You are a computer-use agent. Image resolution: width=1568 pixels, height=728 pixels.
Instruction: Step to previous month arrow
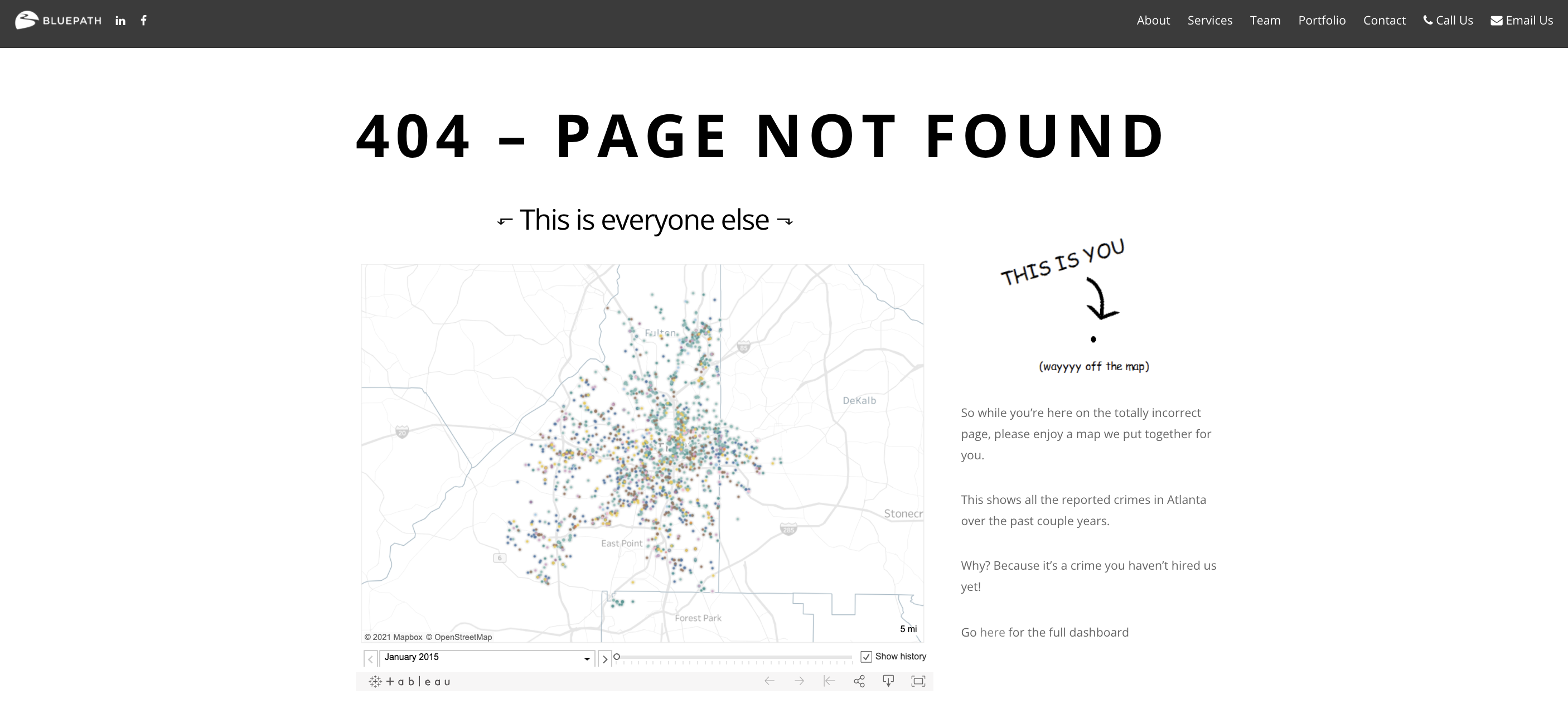[x=370, y=659]
